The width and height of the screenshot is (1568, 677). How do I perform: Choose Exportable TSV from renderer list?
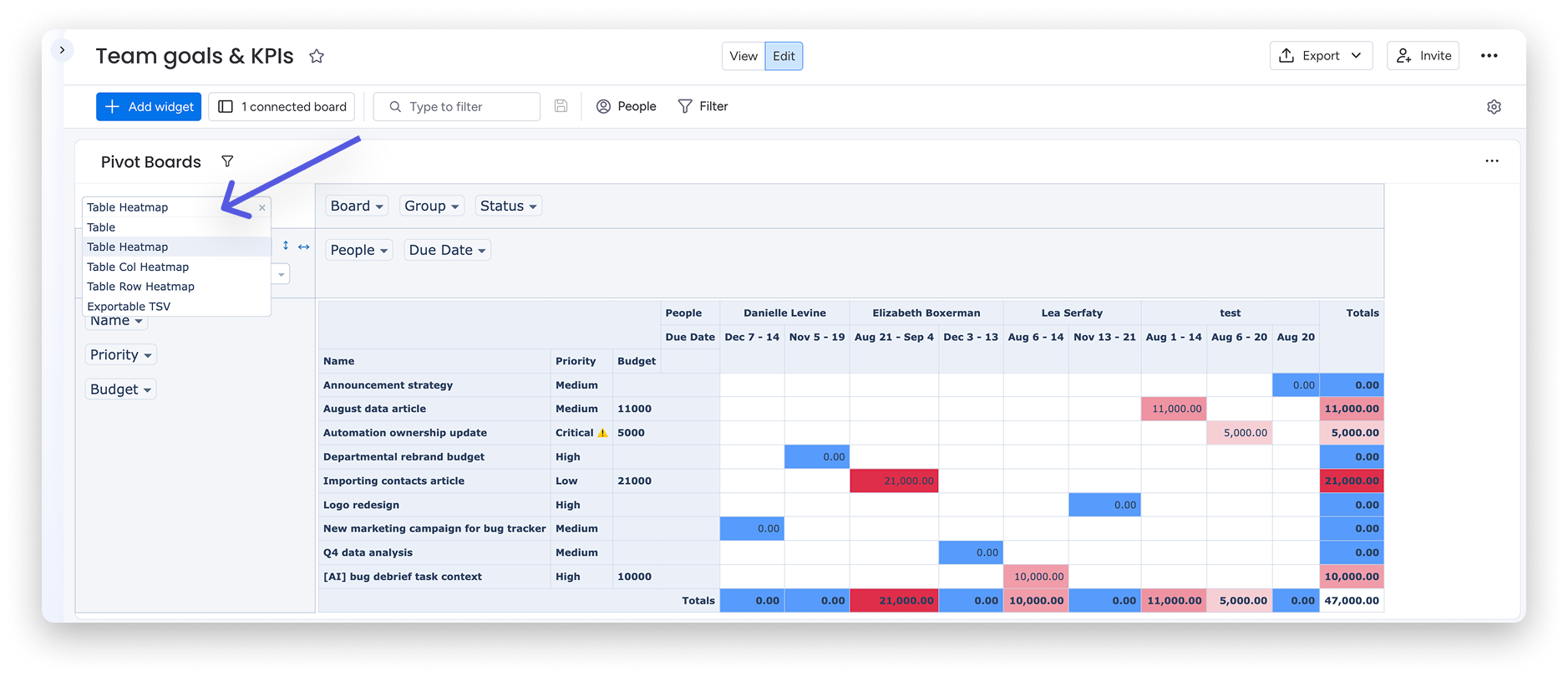click(129, 307)
